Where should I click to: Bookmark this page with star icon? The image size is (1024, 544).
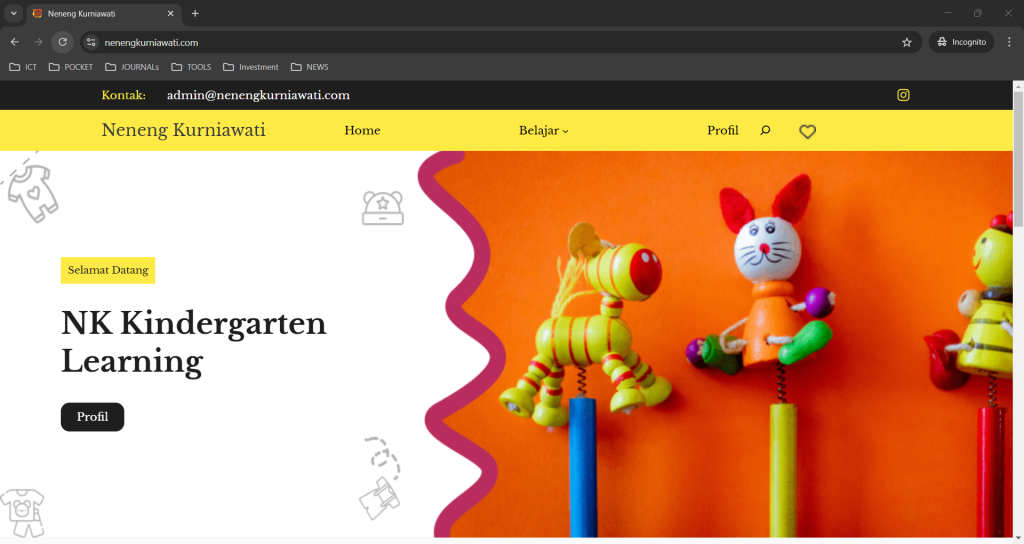906,42
